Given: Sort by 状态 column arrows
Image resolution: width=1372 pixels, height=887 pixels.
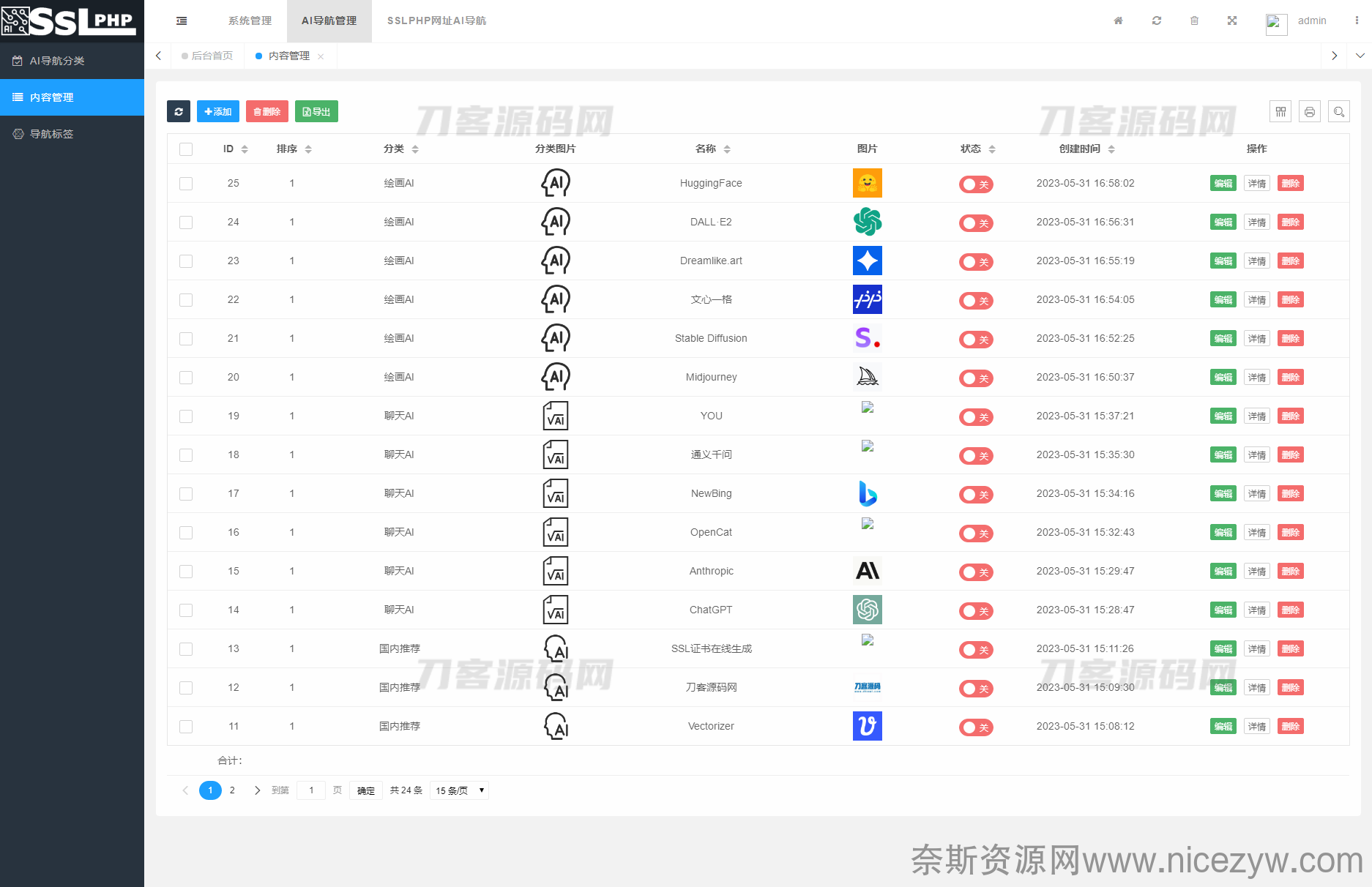Looking at the screenshot, I should tap(992, 149).
